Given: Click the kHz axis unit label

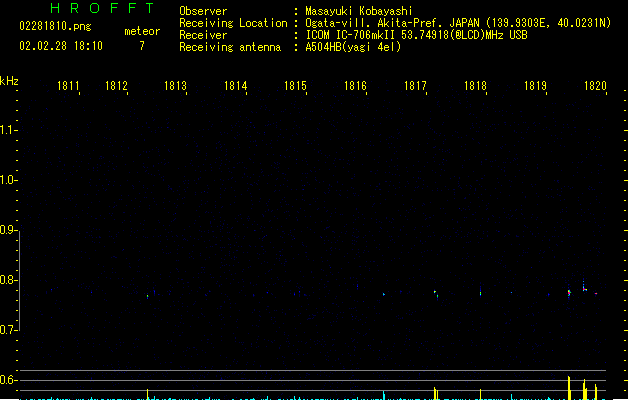Looking at the screenshot, I should coord(9,81).
